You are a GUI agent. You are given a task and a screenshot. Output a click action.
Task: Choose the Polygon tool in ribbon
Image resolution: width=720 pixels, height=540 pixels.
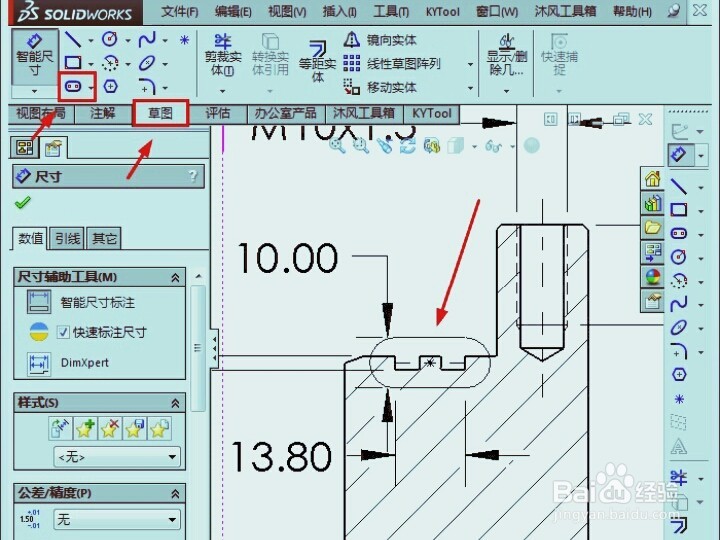[110, 86]
